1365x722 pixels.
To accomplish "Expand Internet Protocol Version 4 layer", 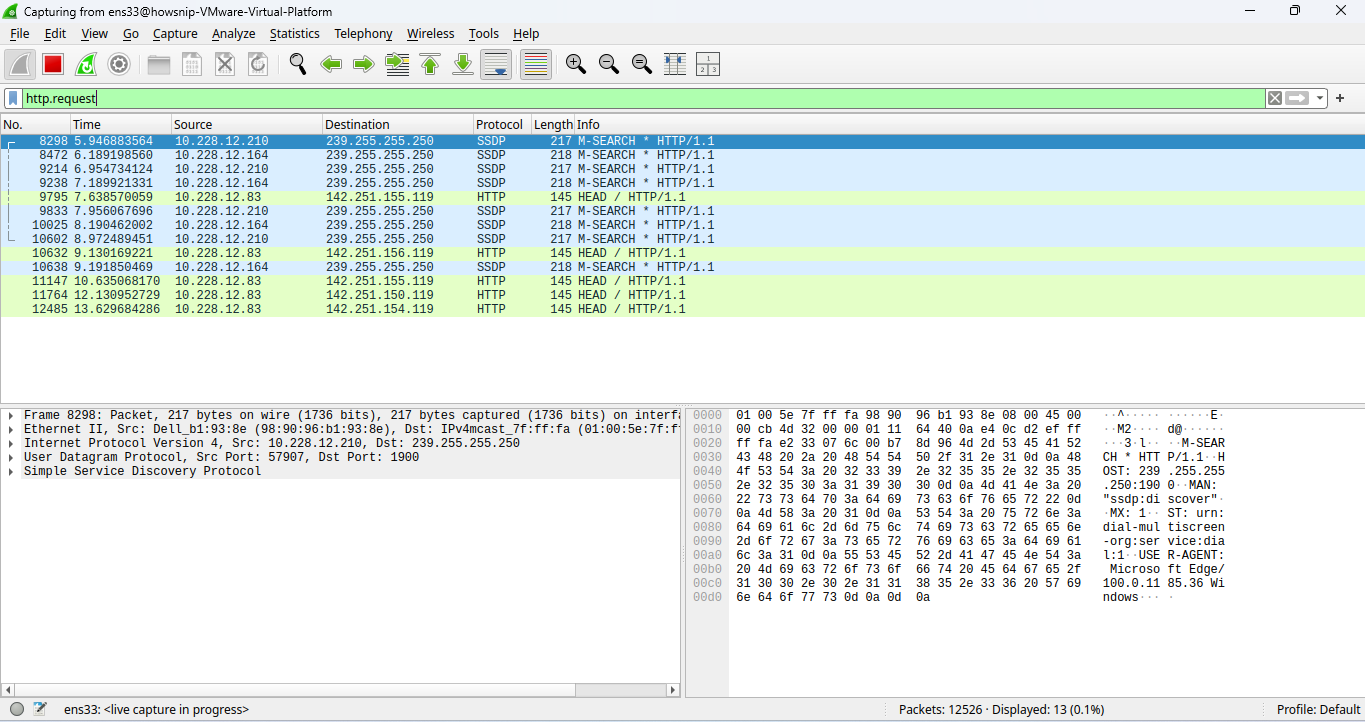I will tap(10, 443).
